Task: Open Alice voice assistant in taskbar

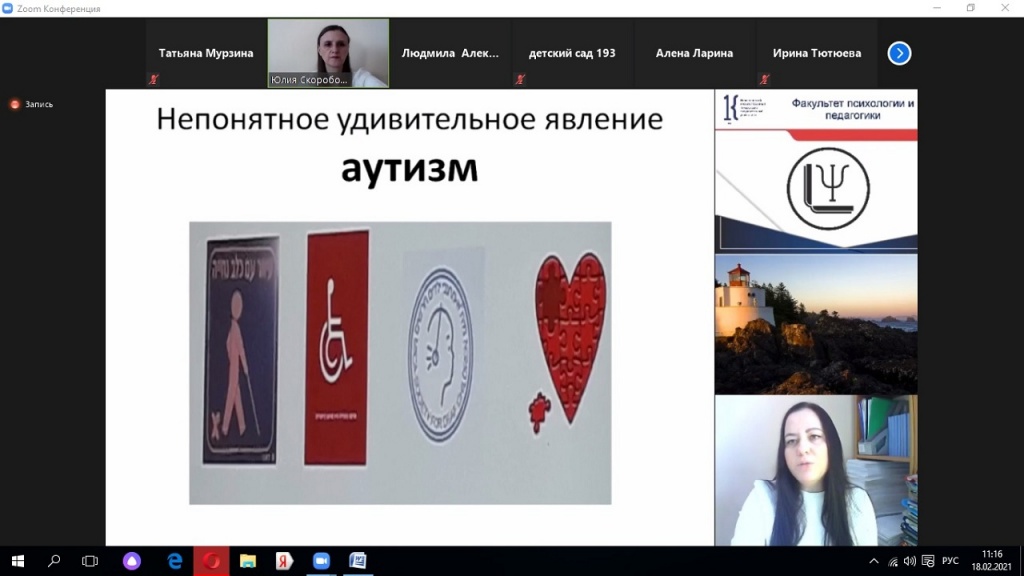Action: click(131, 561)
